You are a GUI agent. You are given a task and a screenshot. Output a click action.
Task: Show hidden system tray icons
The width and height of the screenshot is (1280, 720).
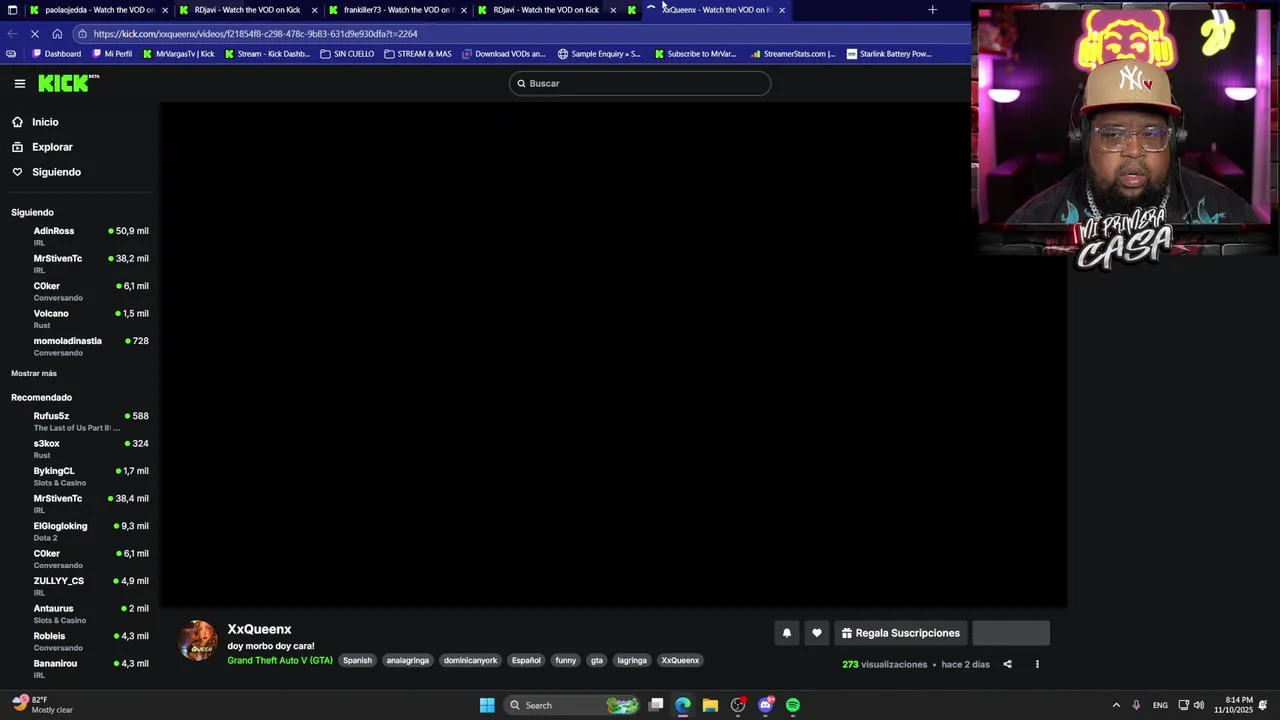1116,705
